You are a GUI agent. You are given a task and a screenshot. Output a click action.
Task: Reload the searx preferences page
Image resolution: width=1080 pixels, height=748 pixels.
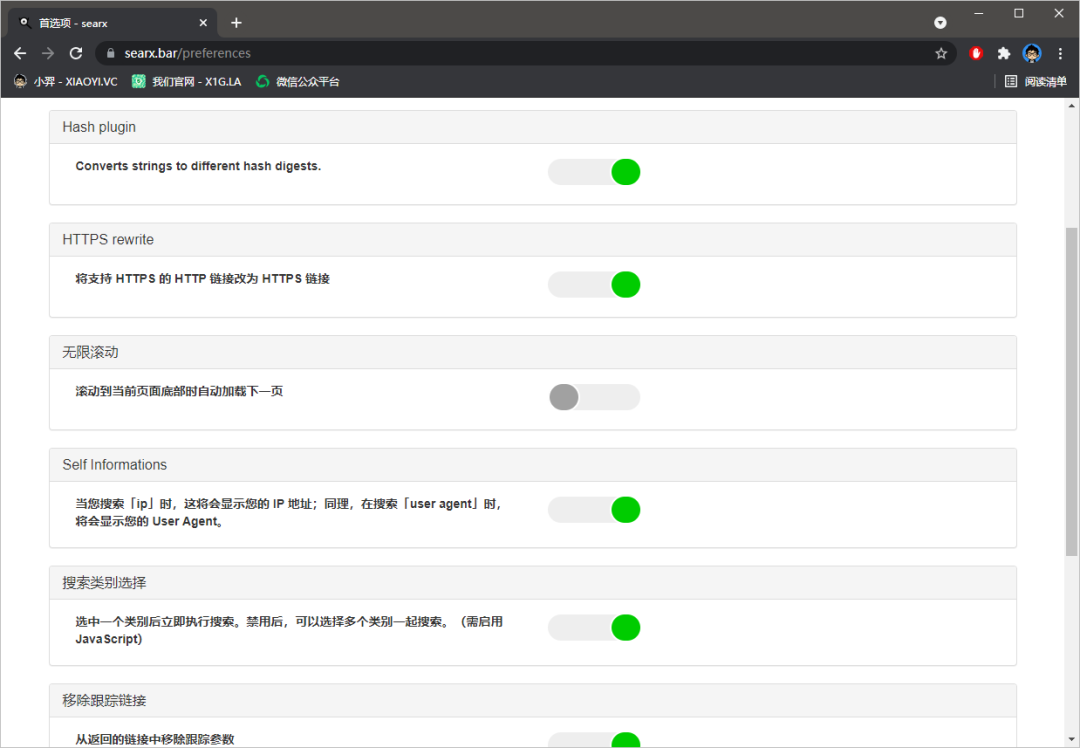pyautogui.click(x=76, y=53)
